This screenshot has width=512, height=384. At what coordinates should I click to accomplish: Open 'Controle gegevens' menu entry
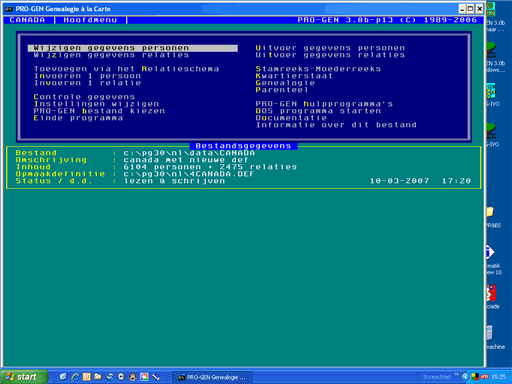pos(84,97)
